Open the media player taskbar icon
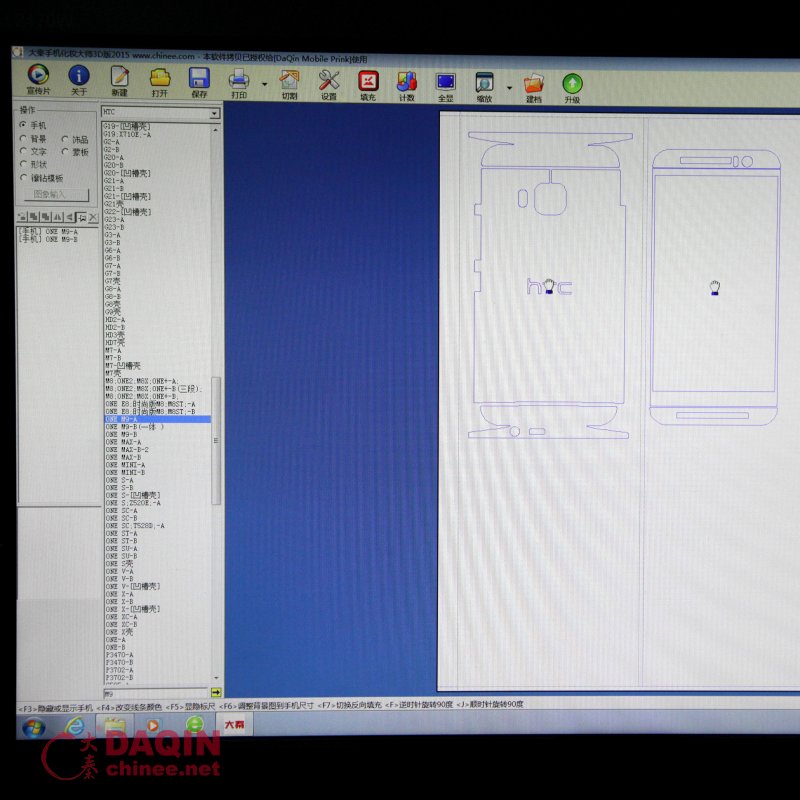 [x=153, y=724]
